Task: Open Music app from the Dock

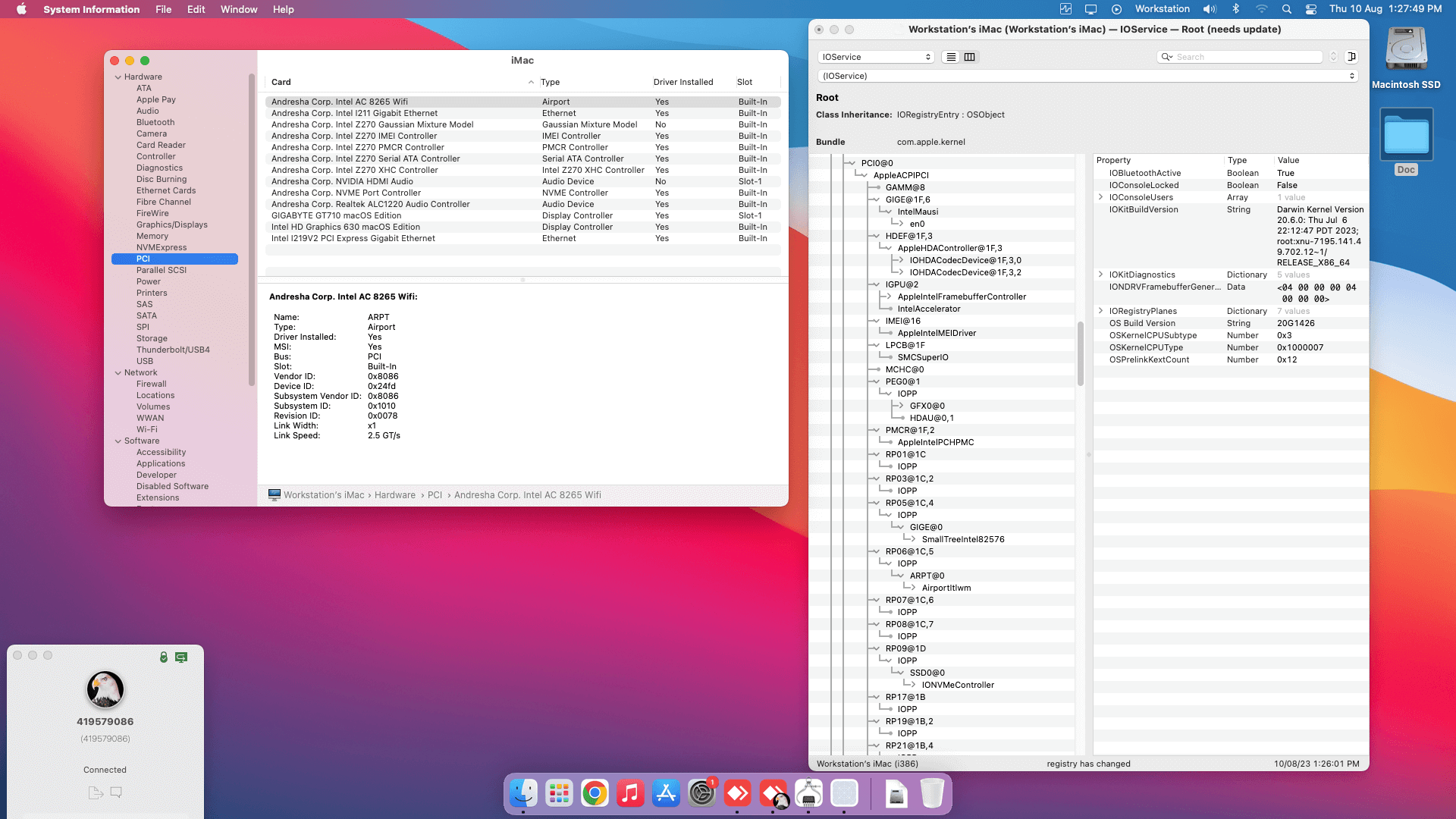Action: click(630, 793)
